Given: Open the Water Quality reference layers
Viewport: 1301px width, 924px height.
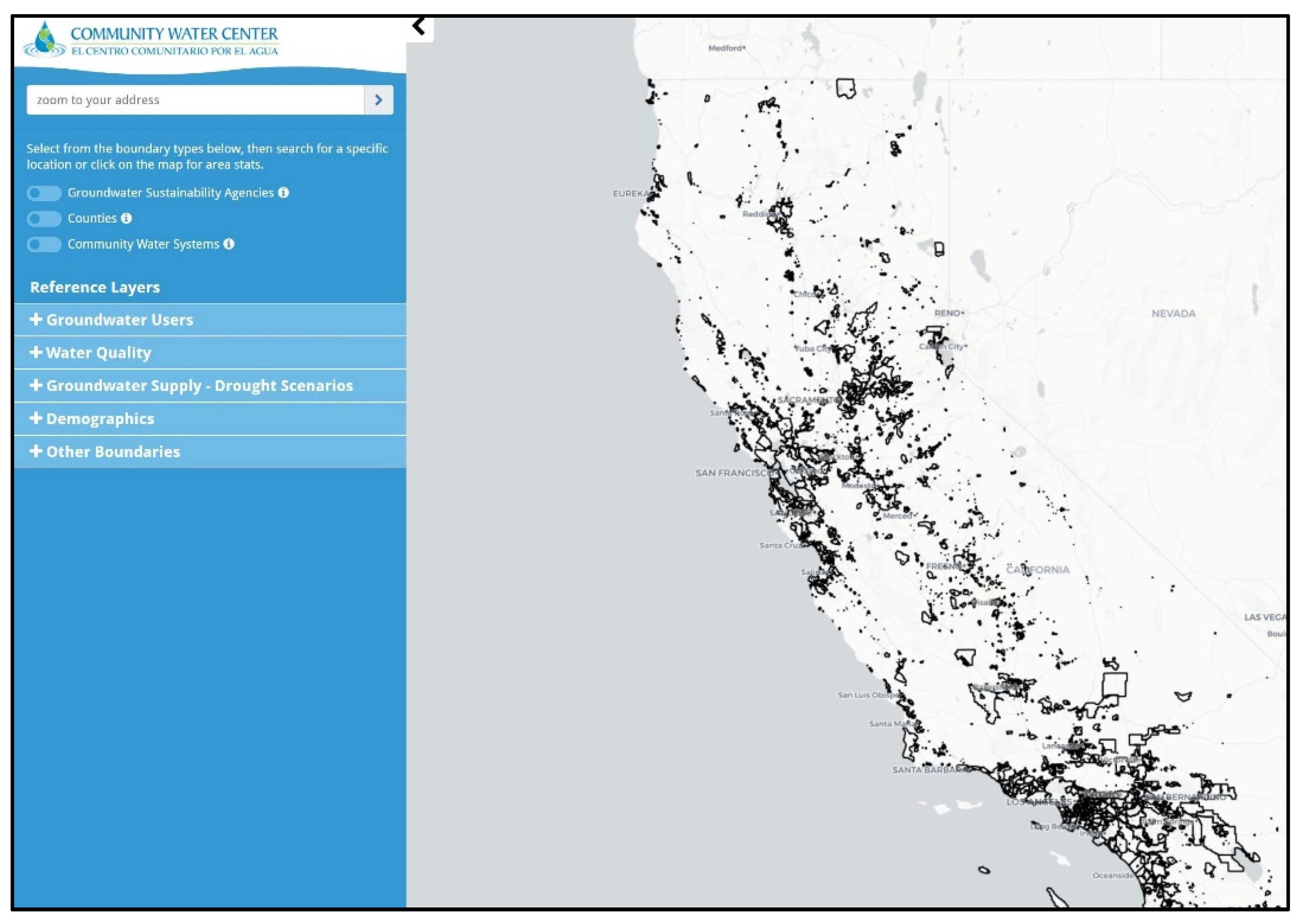Looking at the screenshot, I should [x=99, y=353].
